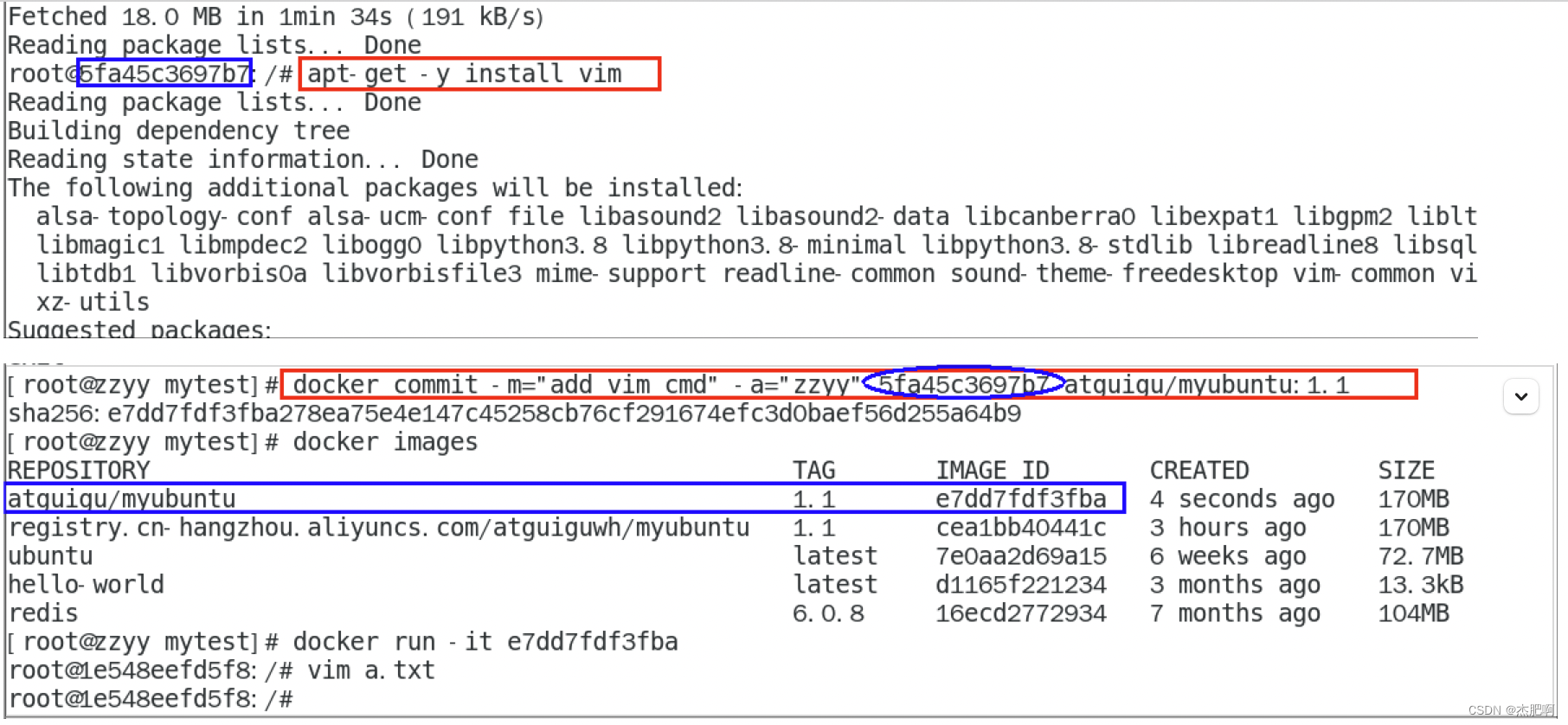Click size value 72.7MB

click(x=1421, y=556)
